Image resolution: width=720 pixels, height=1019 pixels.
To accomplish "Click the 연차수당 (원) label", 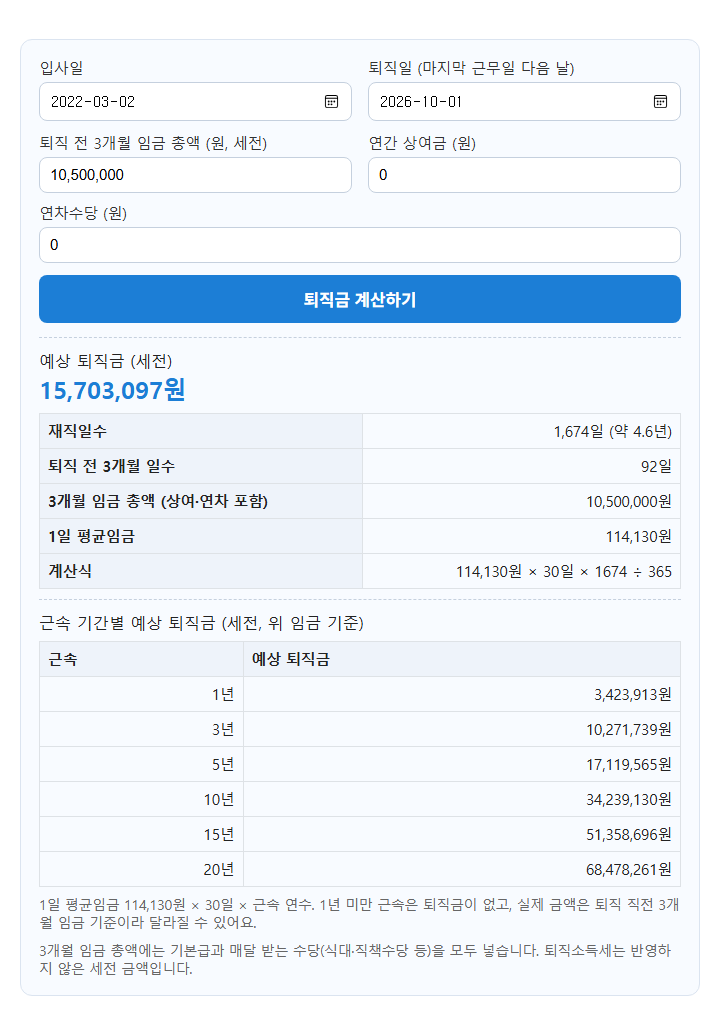I will (x=83, y=213).
